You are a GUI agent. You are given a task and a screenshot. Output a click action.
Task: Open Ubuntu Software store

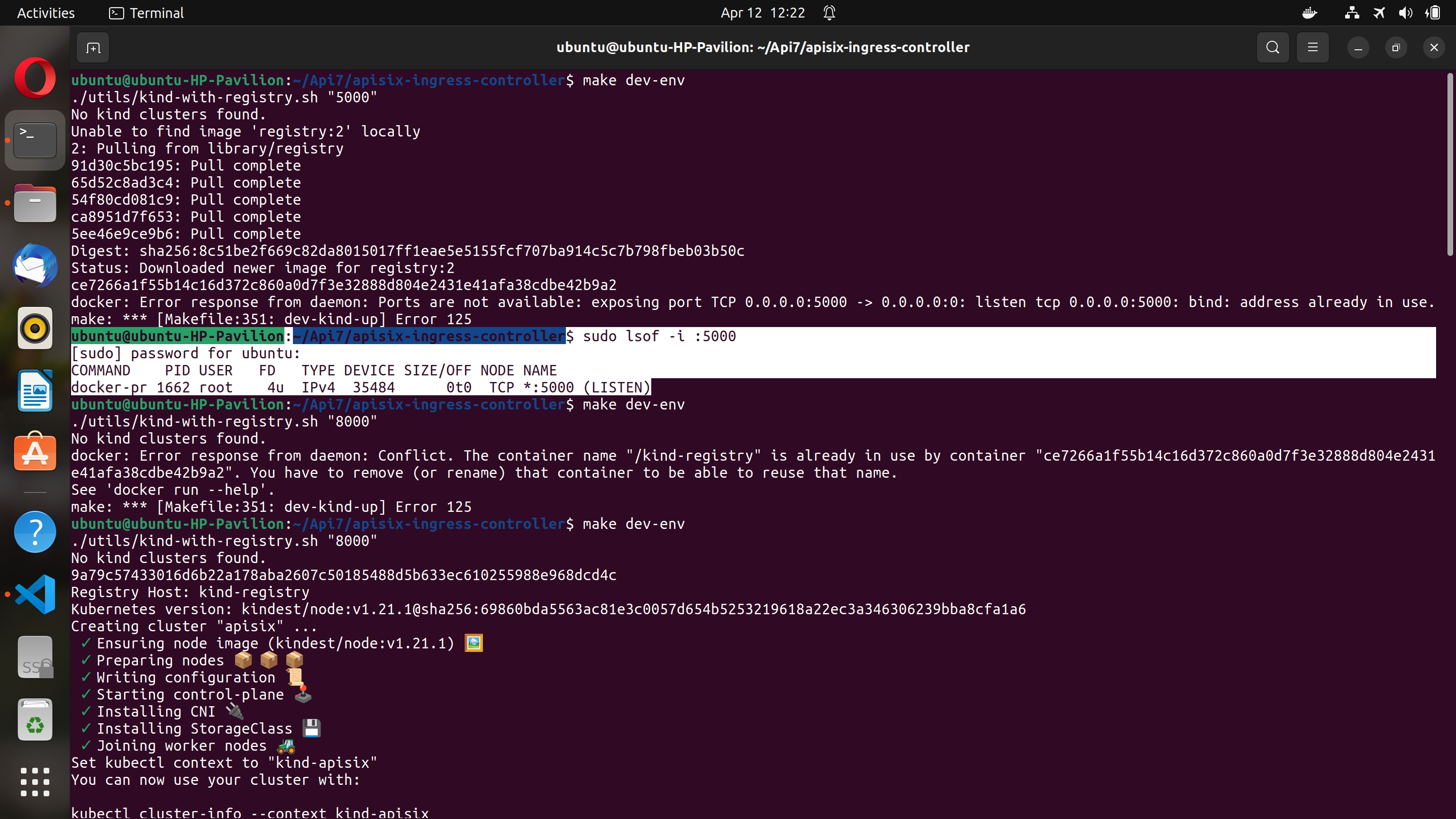click(35, 452)
